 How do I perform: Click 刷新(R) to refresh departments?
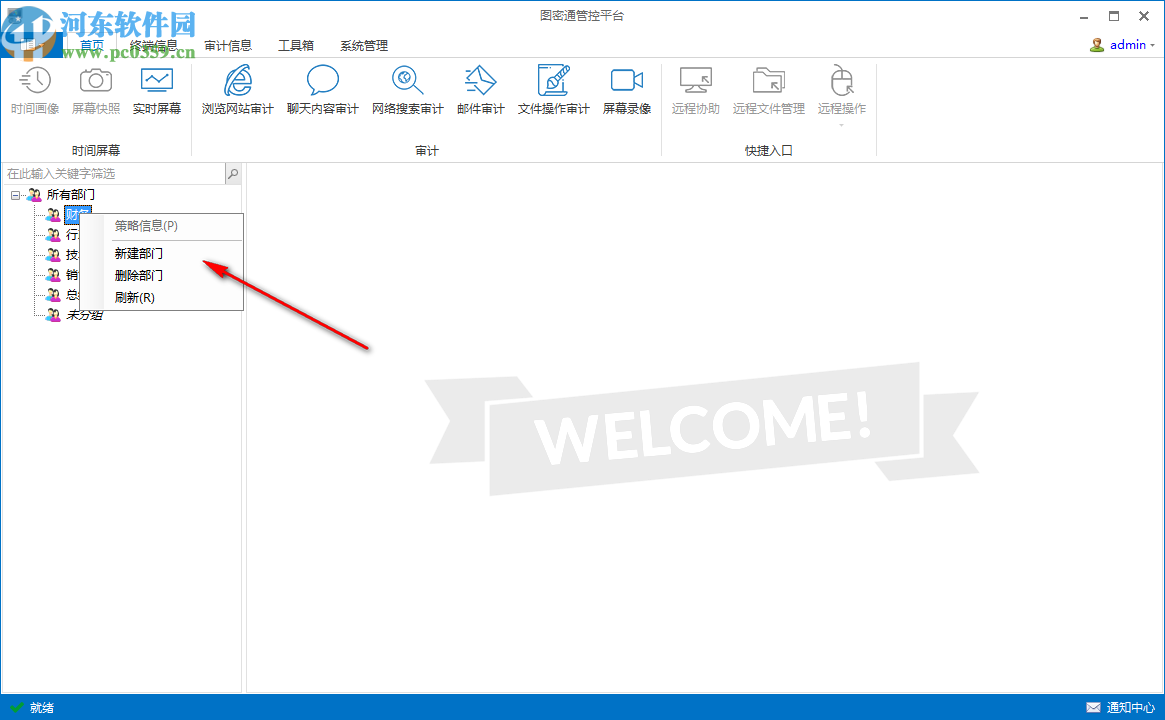coord(133,297)
